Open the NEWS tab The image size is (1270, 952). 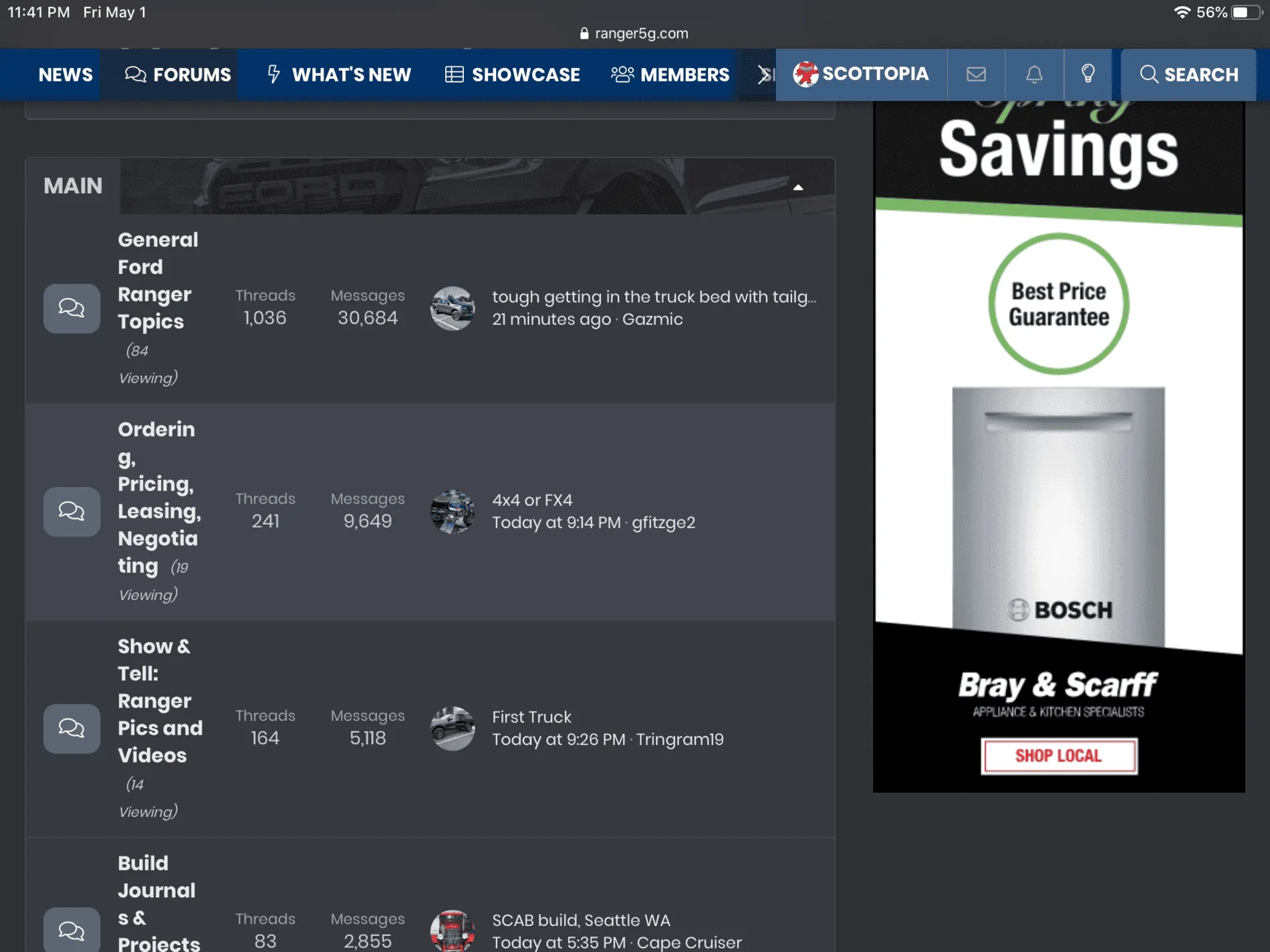tap(66, 74)
